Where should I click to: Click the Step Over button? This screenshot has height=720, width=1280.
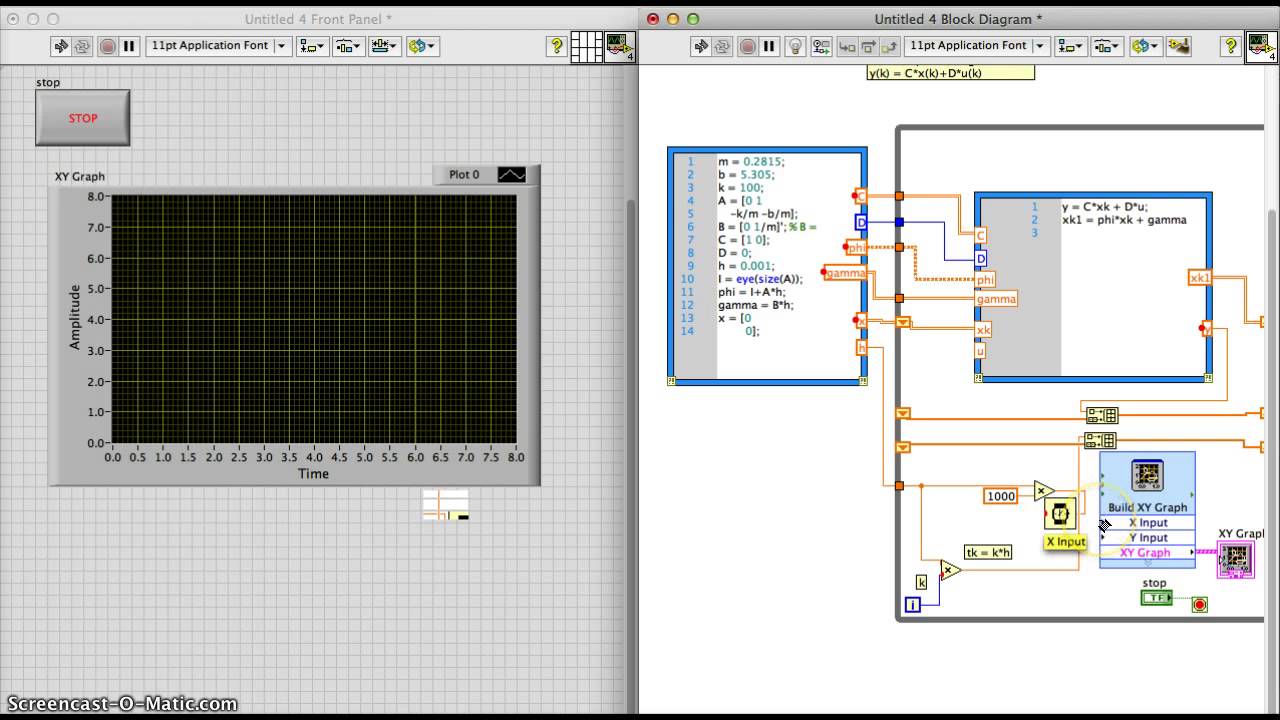pos(867,46)
